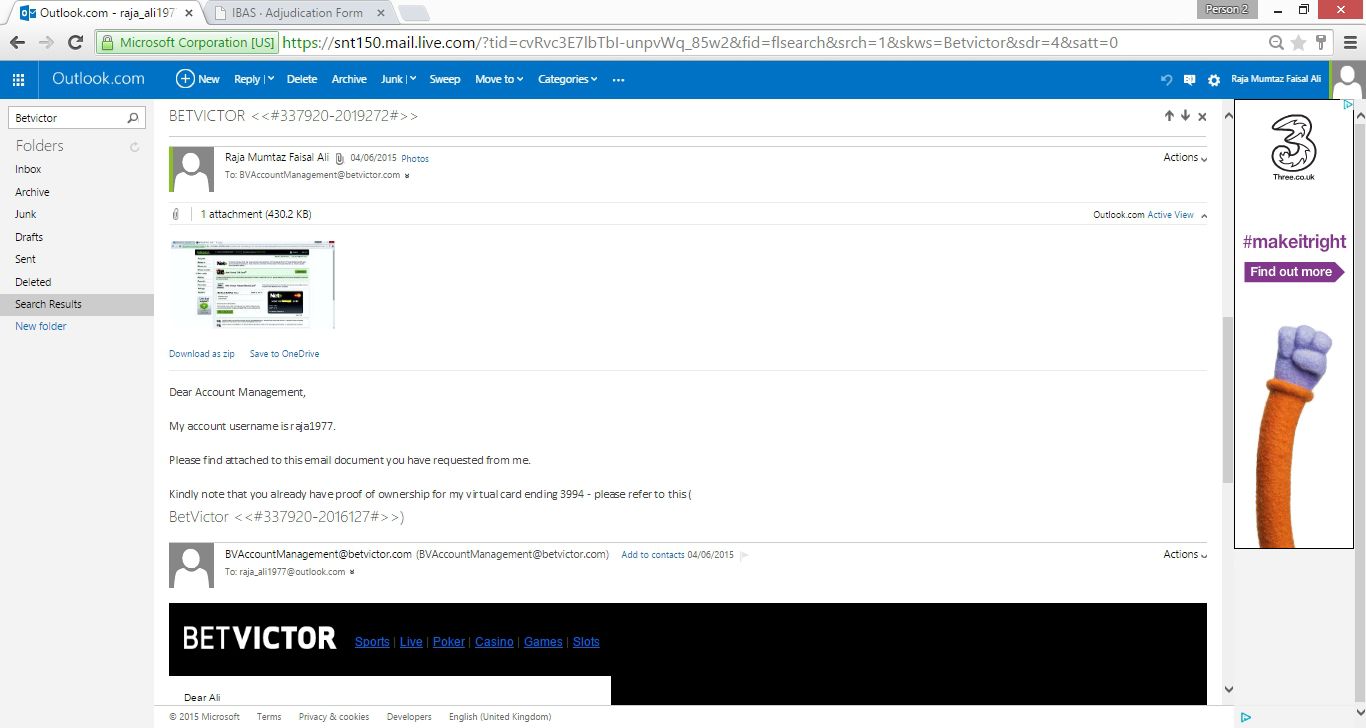
Task: Switch to the IBAS - Adjudication Form tab
Action: coord(296,13)
